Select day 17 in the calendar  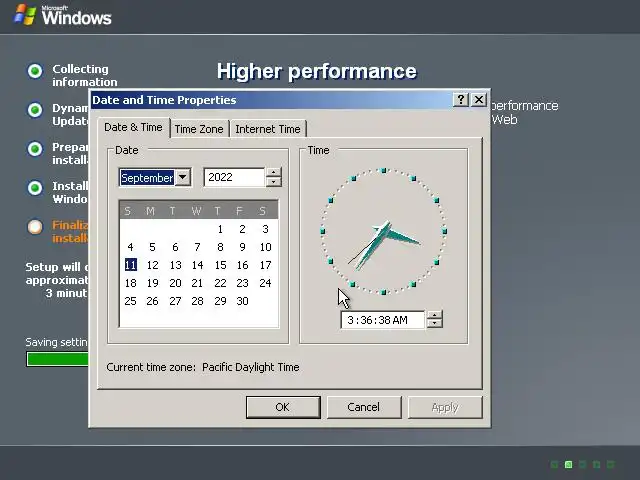(265, 265)
